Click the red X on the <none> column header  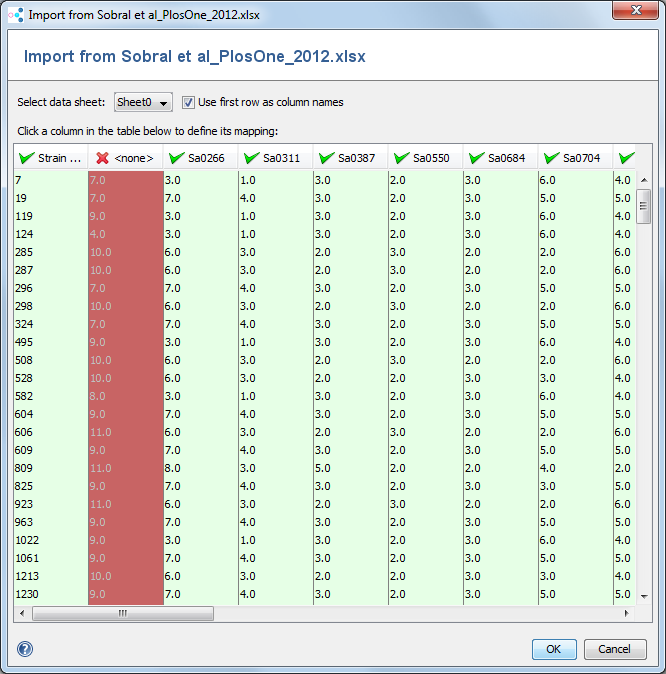point(102,158)
